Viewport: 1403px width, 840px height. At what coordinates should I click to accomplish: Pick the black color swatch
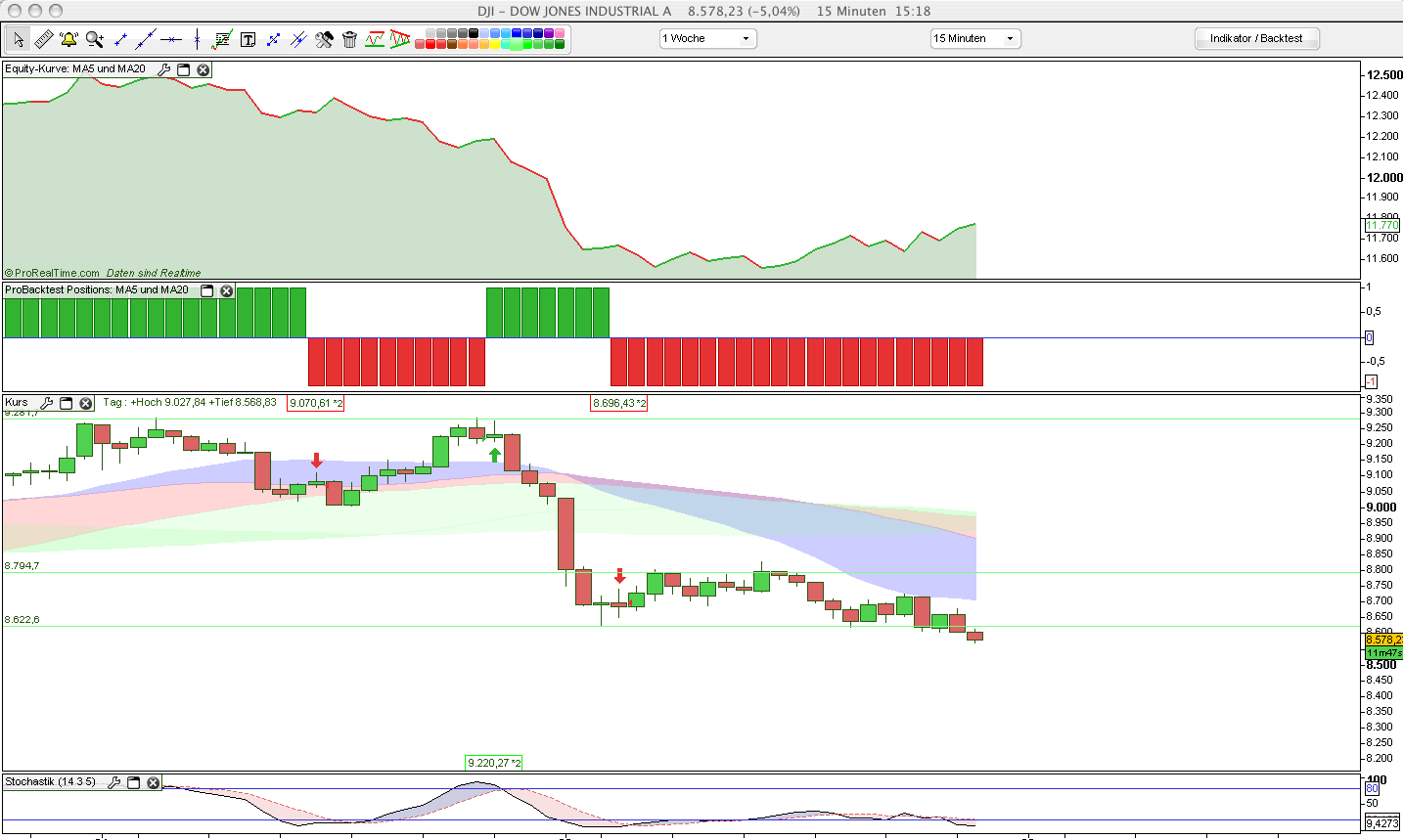coord(474,33)
